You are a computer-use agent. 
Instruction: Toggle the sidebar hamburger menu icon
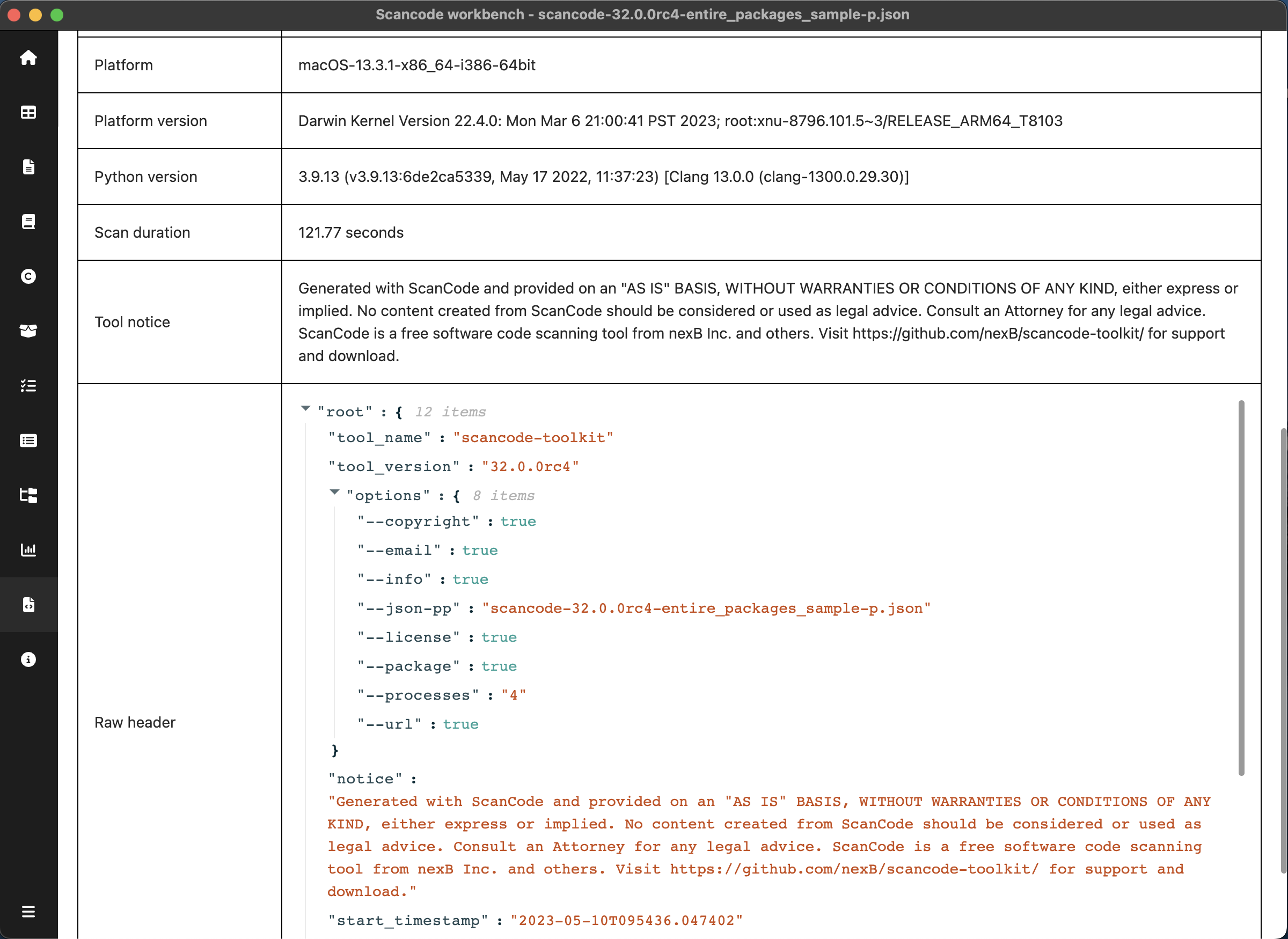tap(28, 912)
